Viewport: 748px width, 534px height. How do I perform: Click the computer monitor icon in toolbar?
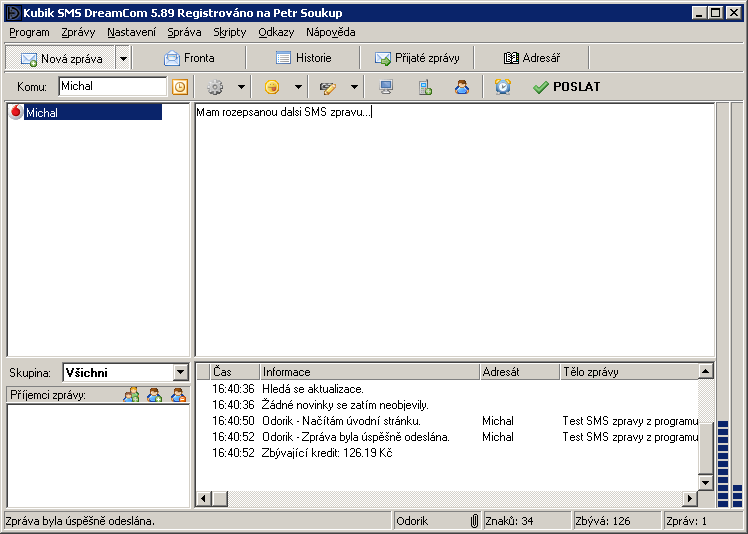point(386,87)
